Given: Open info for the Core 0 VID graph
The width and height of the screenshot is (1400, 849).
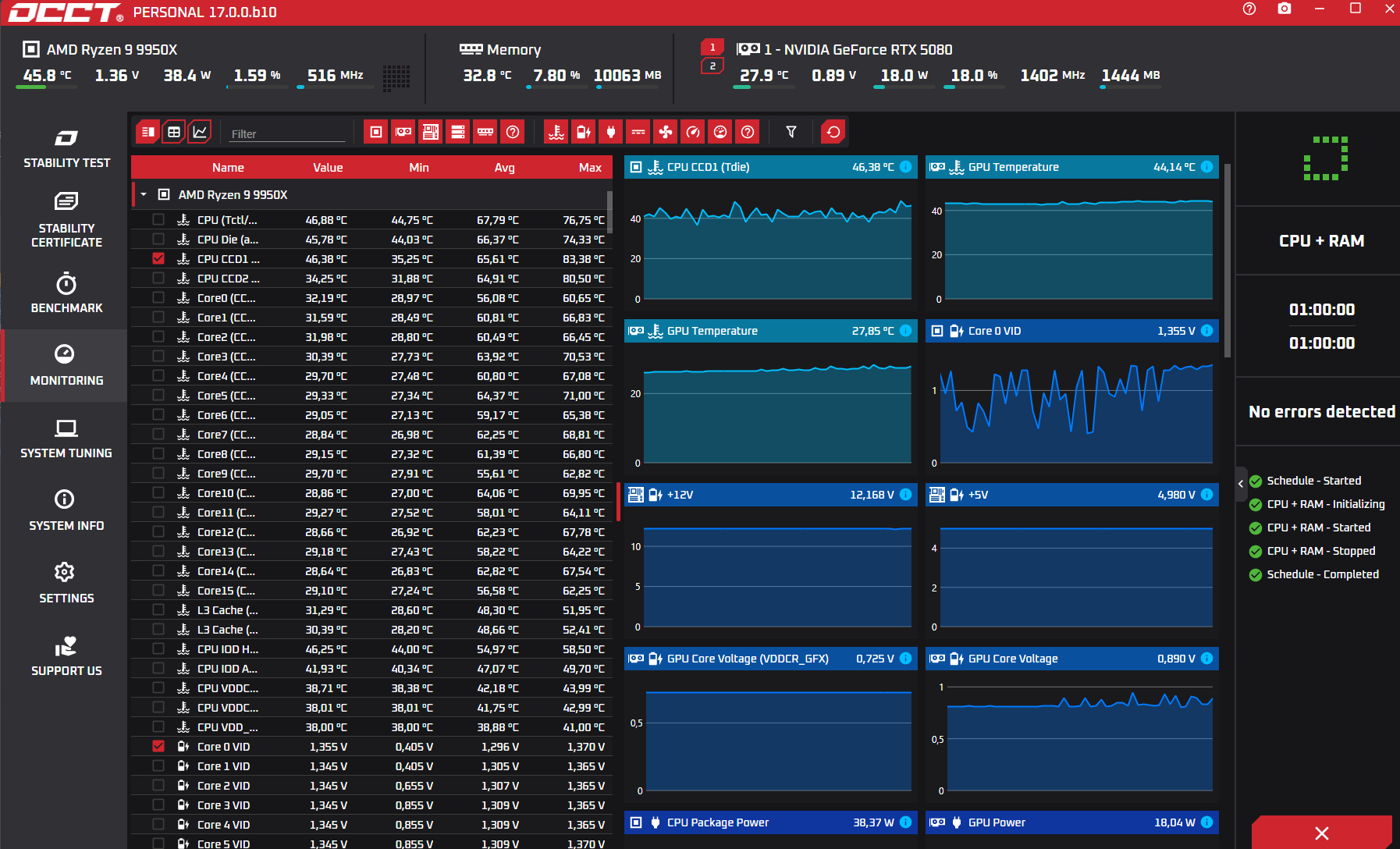Looking at the screenshot, I should [x=1206, y=331].
